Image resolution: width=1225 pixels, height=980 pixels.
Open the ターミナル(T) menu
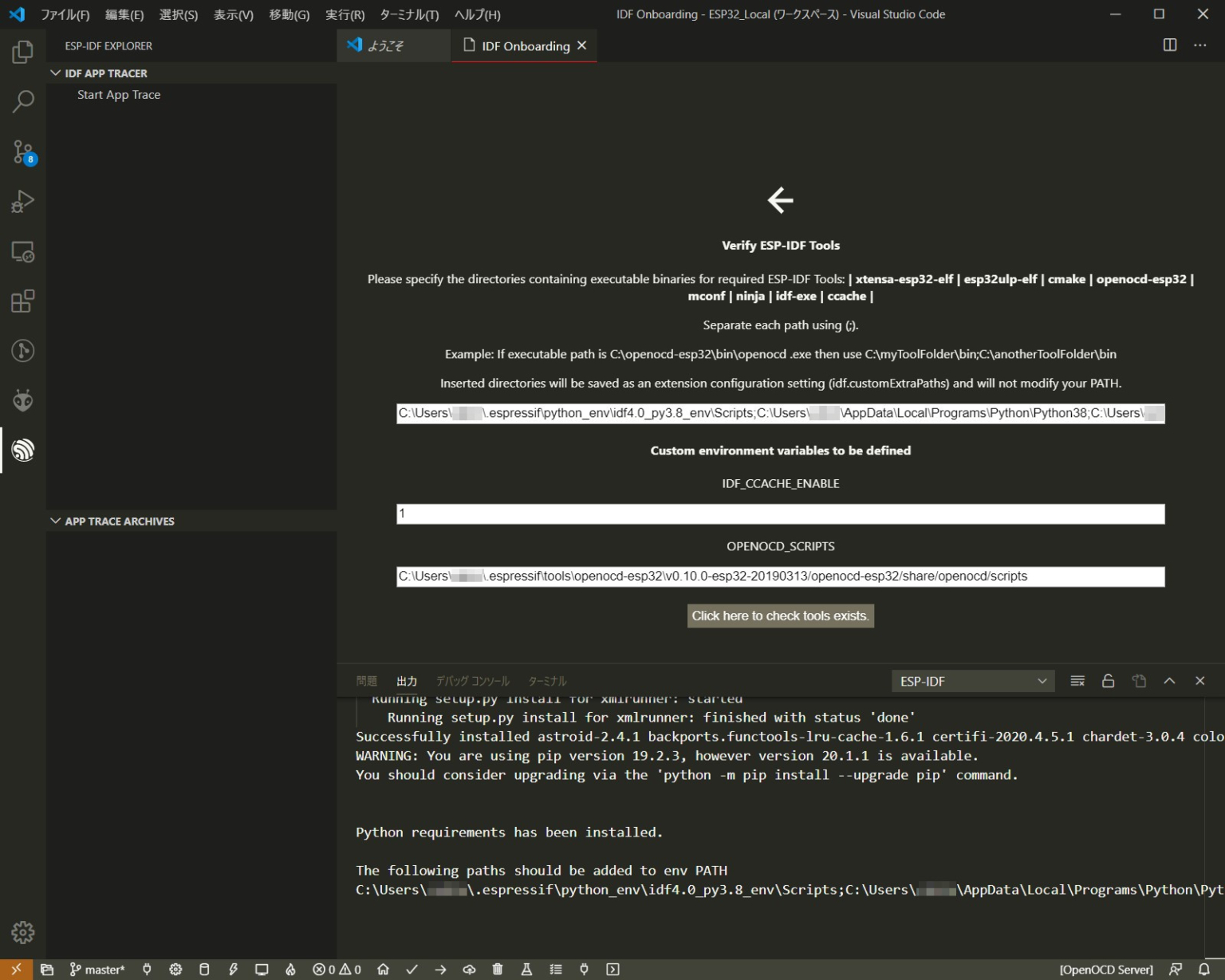(409, 14)
